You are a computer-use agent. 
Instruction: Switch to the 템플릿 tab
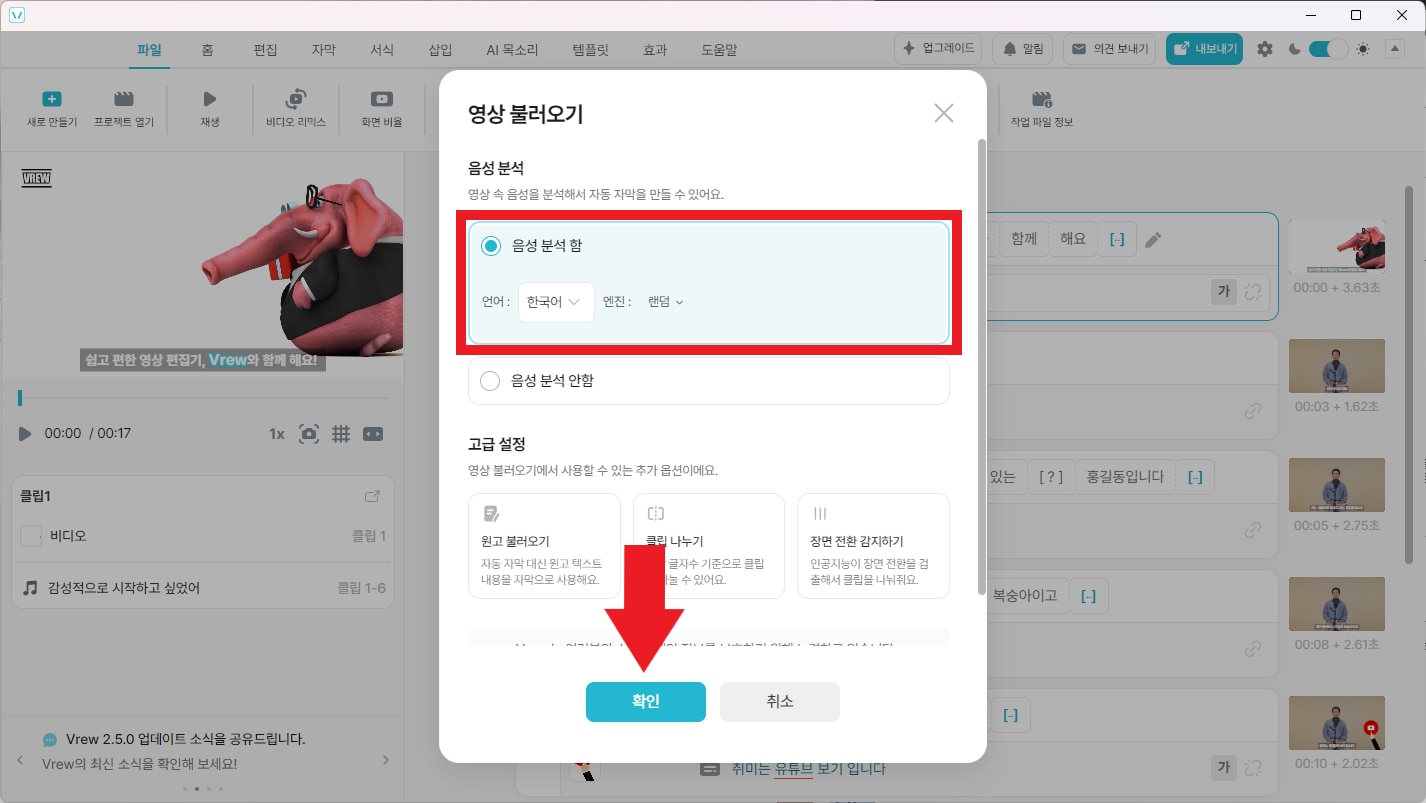point(590,50)
